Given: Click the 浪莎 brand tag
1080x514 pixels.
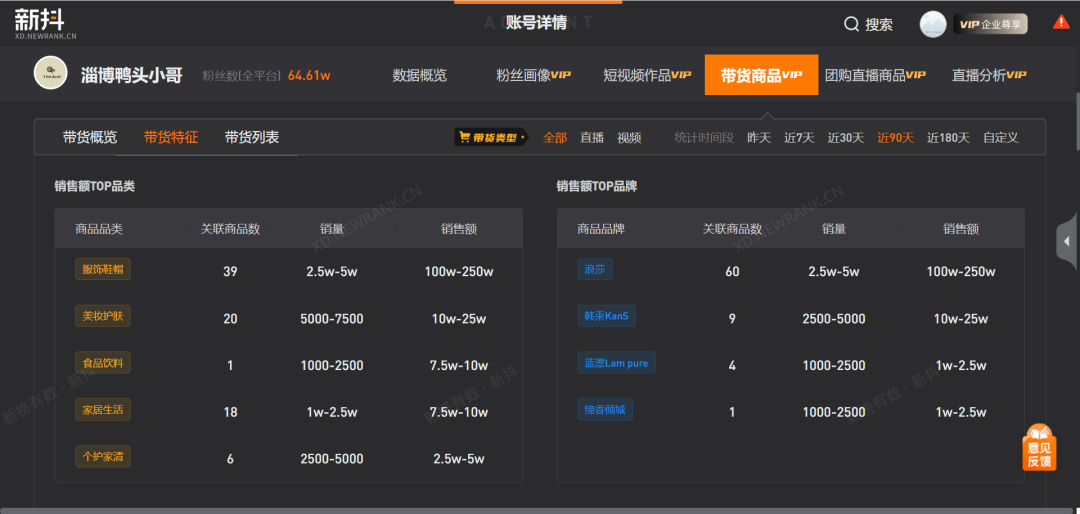Looking at the screenshot, I should pos(594,269).
